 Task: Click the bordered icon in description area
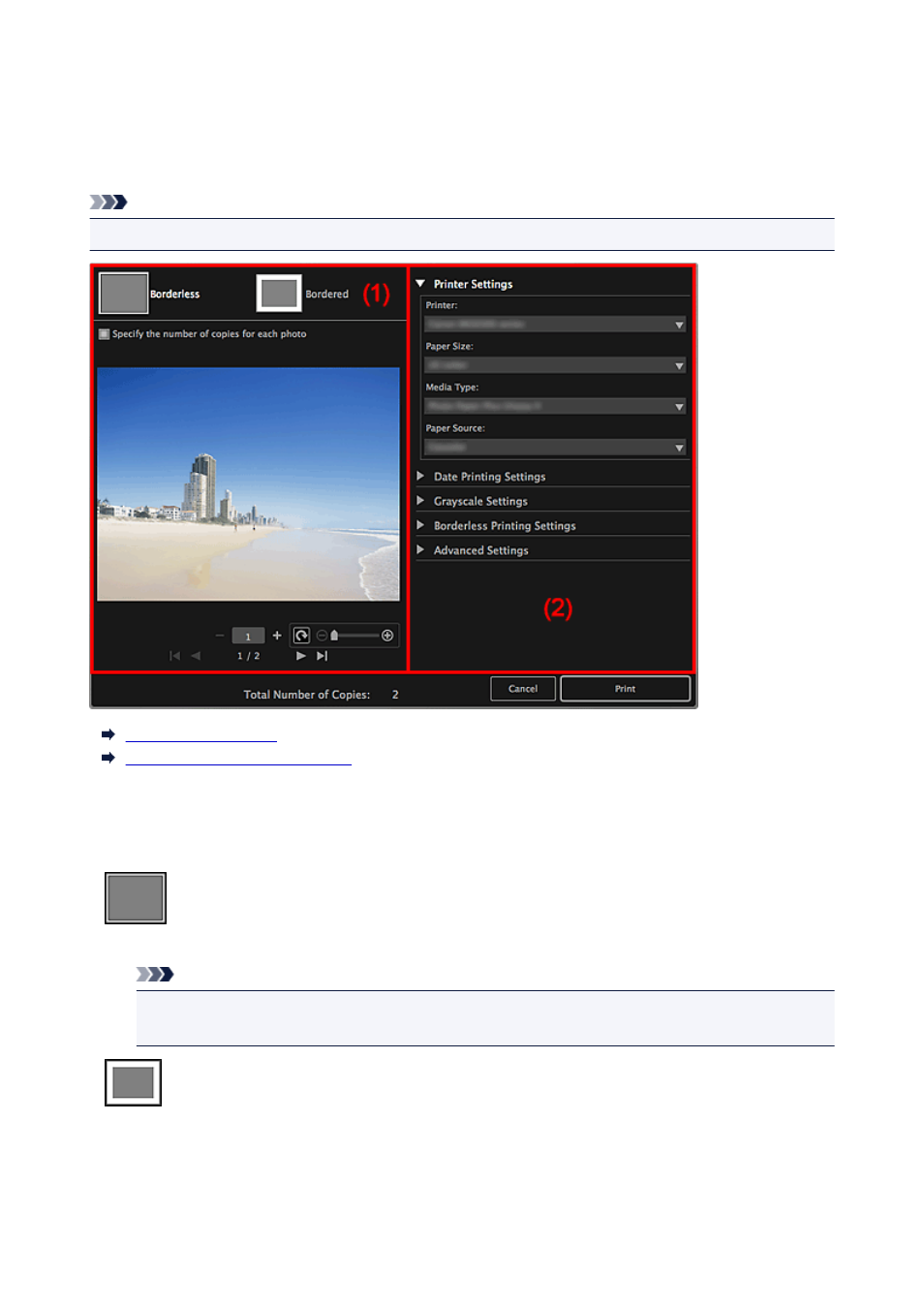click(134, 1082)
